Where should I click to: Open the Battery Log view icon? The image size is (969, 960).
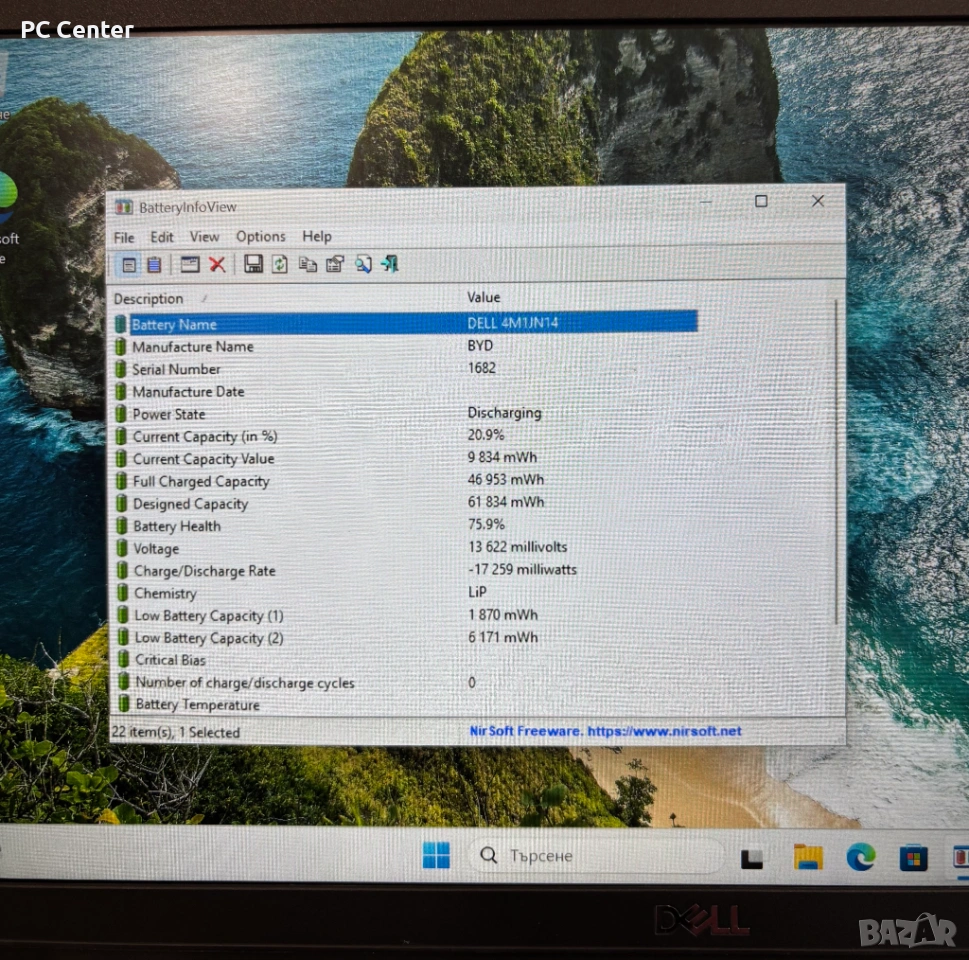[154, 265]
